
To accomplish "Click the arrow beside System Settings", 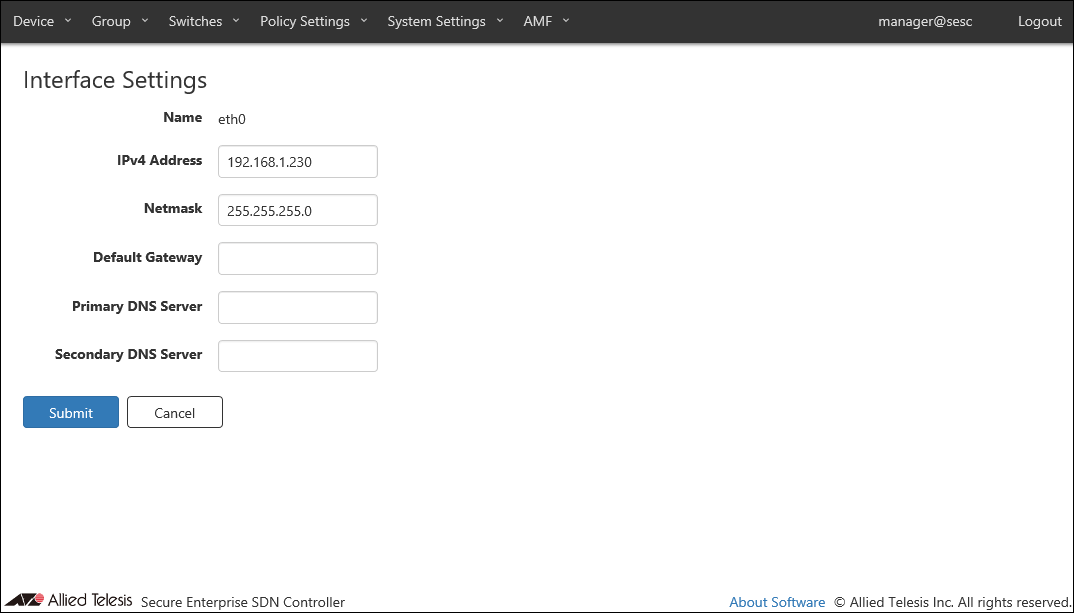I will coord(499,21).
